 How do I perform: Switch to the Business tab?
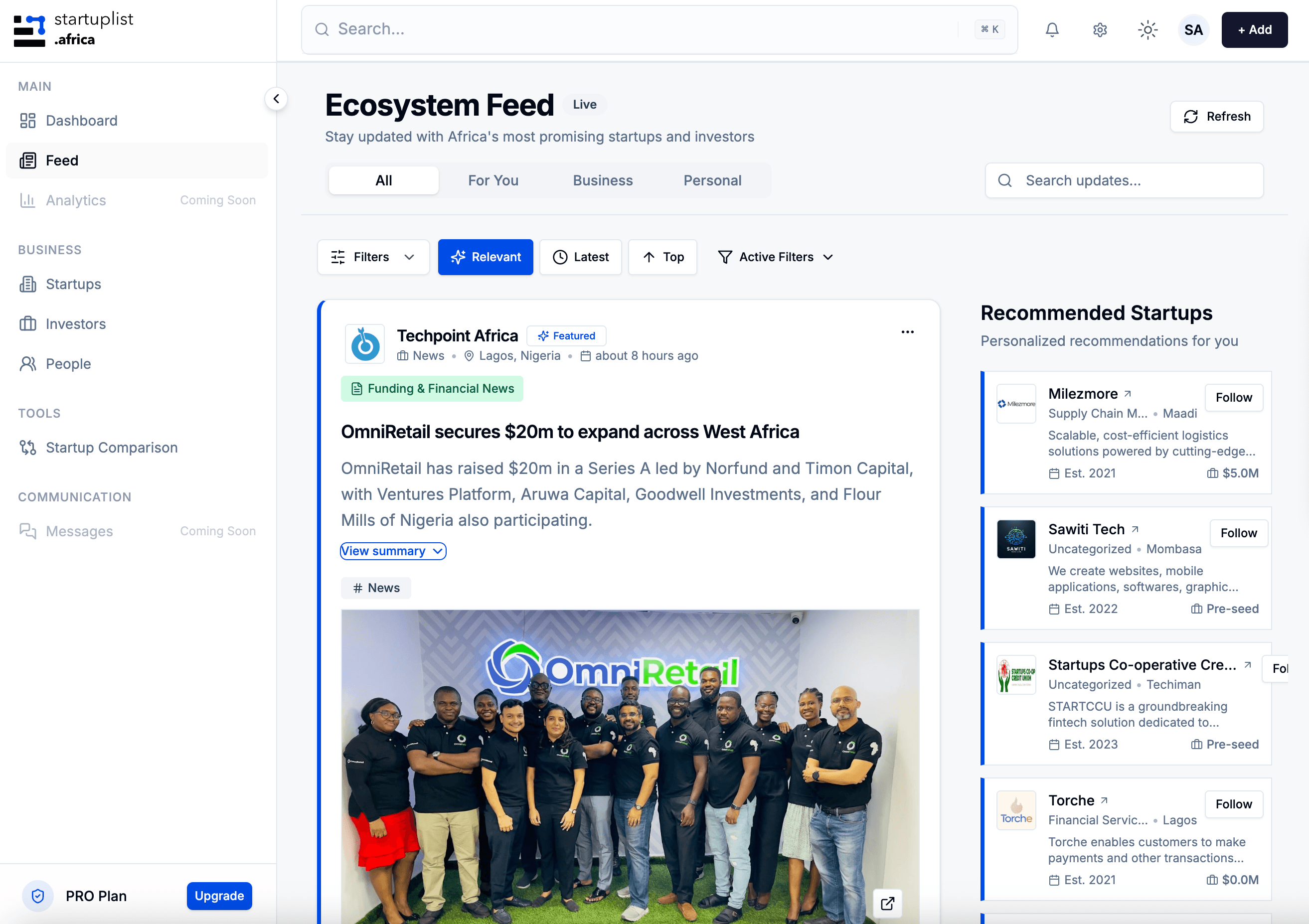[603, 181]
